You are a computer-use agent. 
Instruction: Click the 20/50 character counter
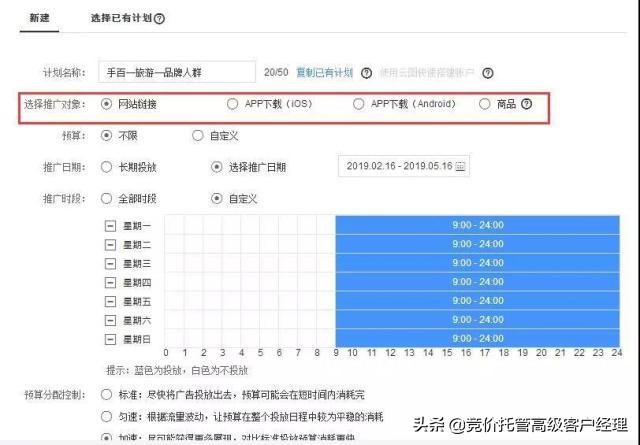tap(276, 73)
